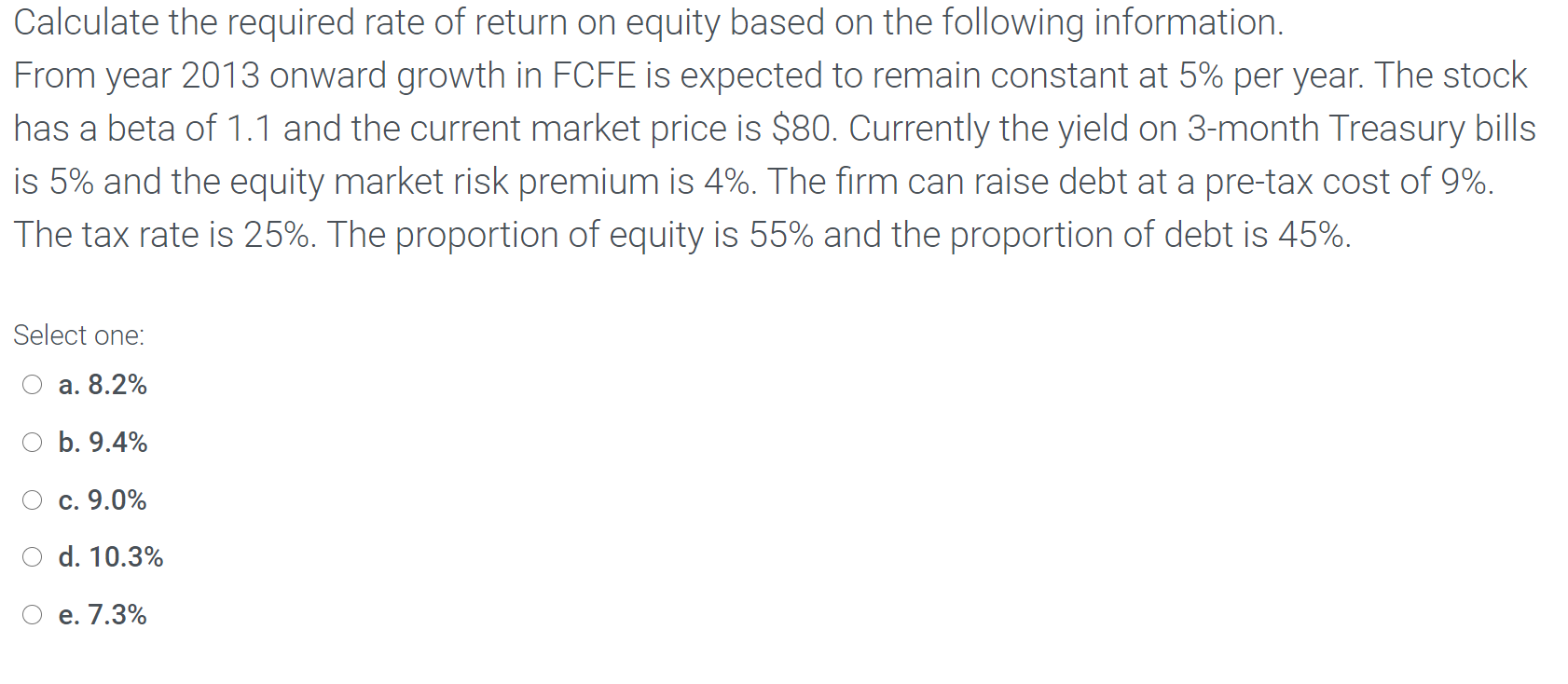Click the label text '7.3%'
The width and height of the screenshot is (1568, 684).
(117, 613)
